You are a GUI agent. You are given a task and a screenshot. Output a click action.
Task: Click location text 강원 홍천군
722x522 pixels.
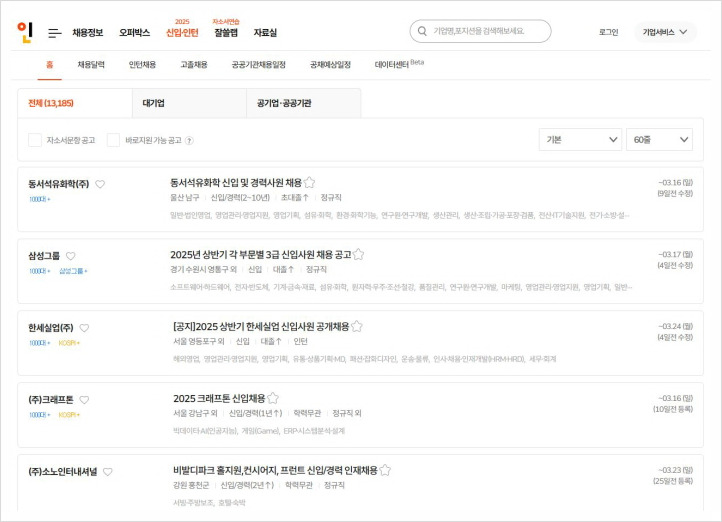click(191, 485)
